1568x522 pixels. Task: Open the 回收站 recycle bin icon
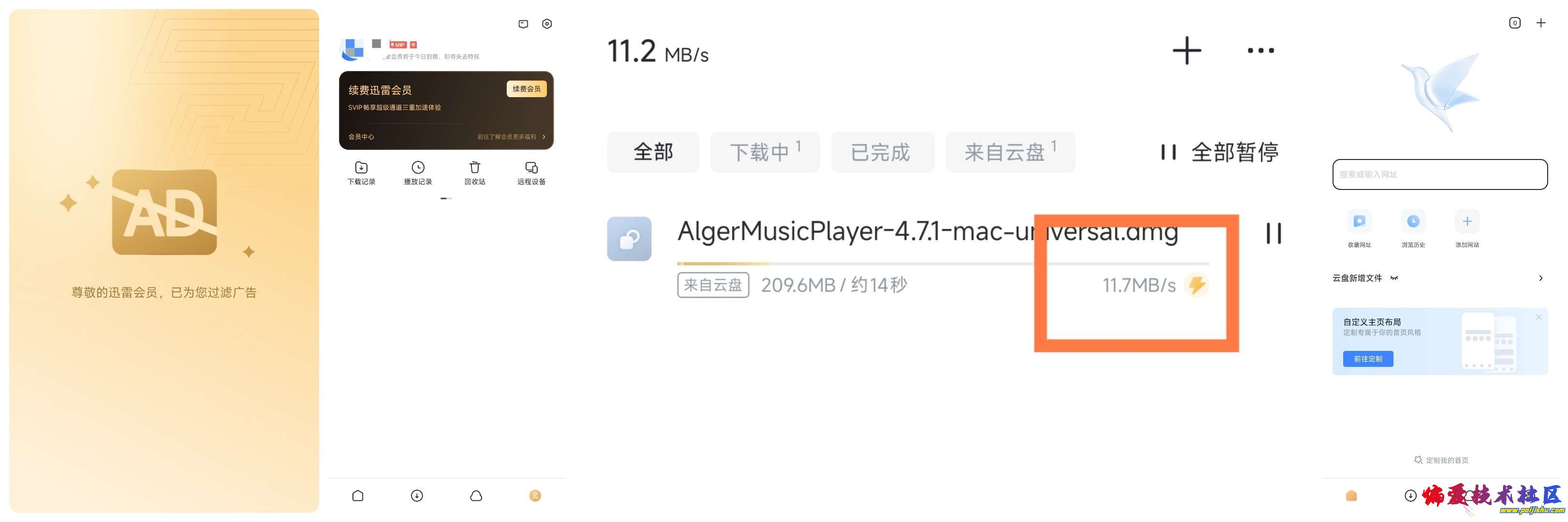475,167
